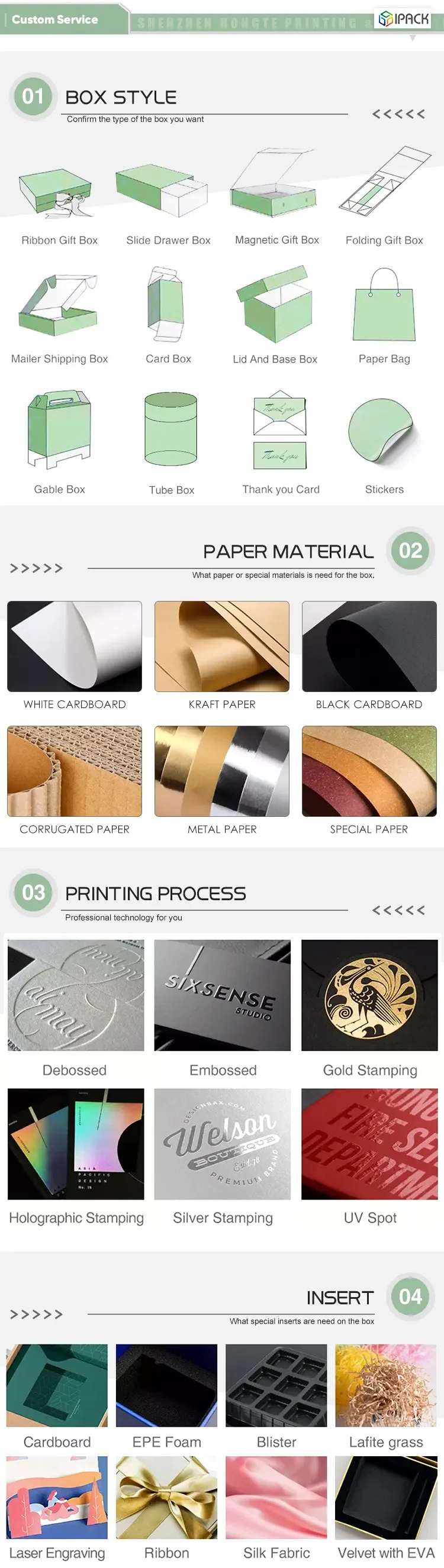This screenshot has width=444, height=1568.
Task: Pick the Tube Box cylinder icon
Action: click(170, 429)
